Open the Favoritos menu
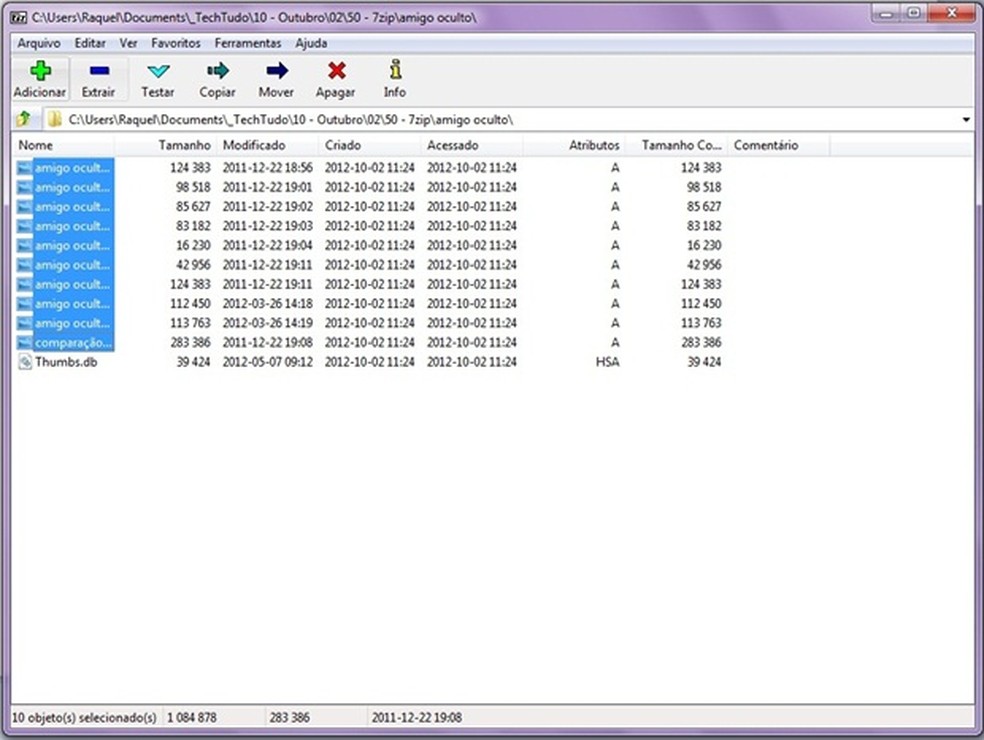 point(176,44)
